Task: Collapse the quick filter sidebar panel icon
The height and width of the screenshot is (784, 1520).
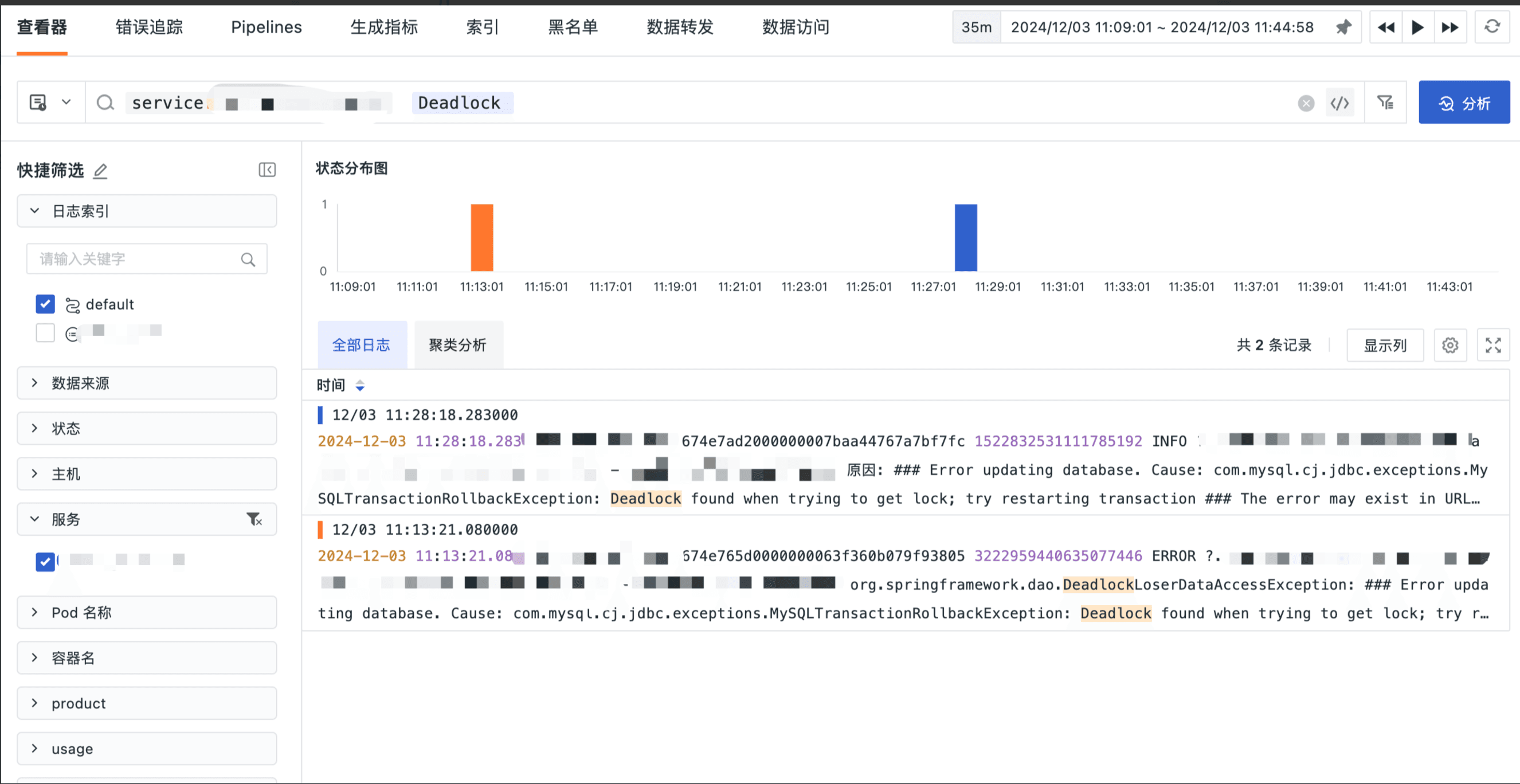Action: [x=267, y=170]
